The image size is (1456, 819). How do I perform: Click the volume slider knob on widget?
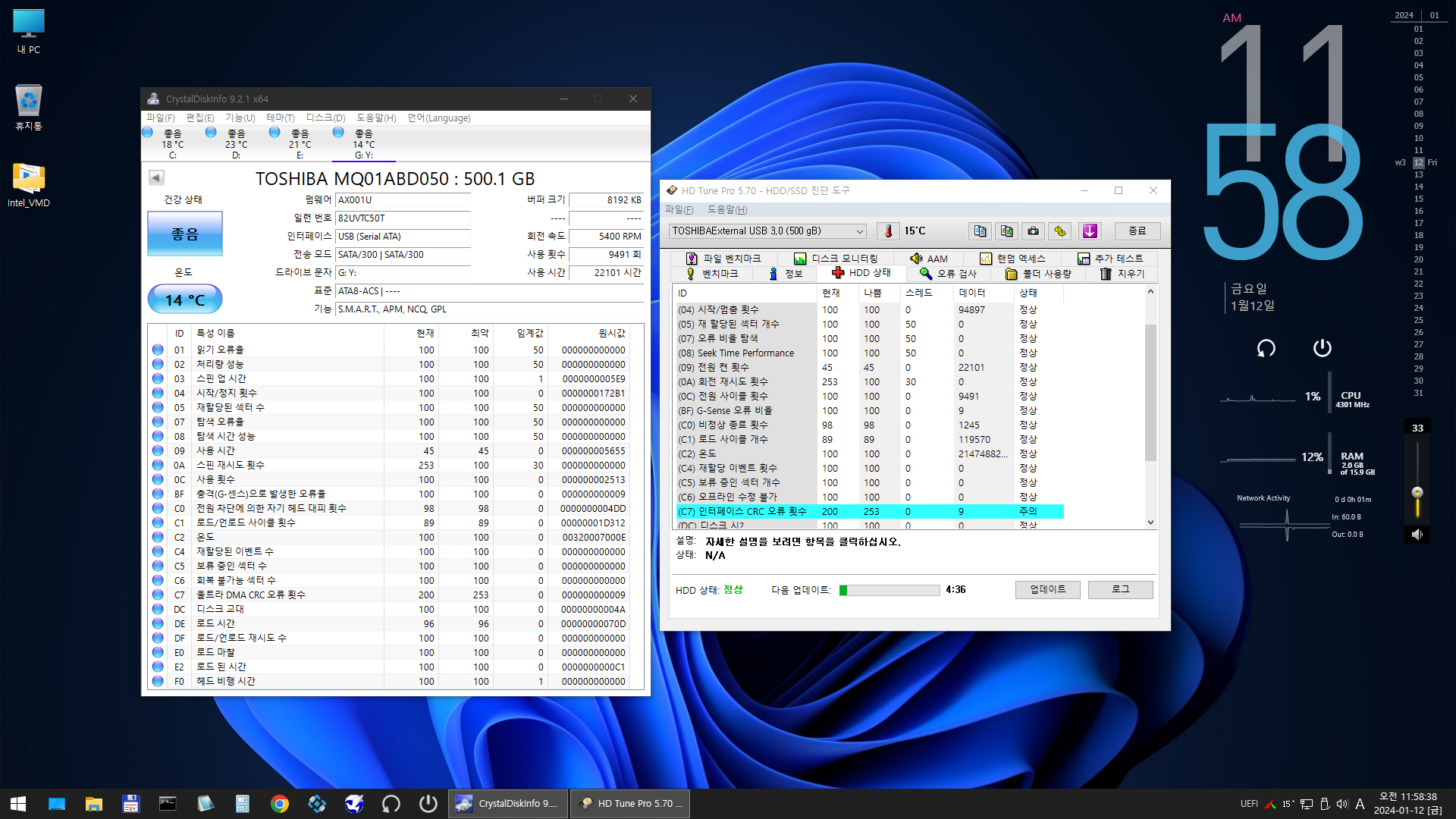coord(1417,492)
